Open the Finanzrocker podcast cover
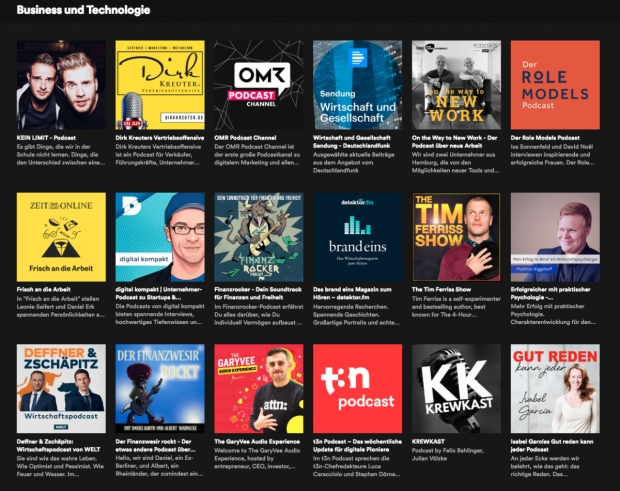This screenshot has height=491, width=620. pyautogui.click(x=259, y=237)
